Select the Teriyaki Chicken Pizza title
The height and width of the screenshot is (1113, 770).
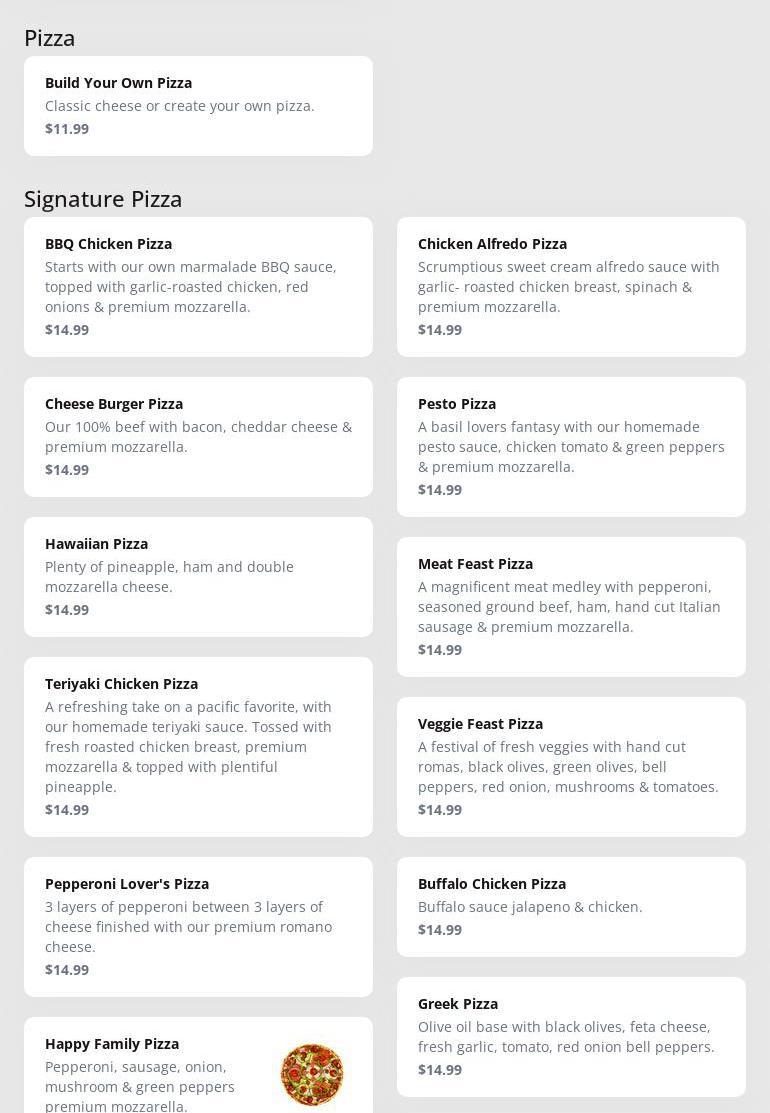point(121,684)
